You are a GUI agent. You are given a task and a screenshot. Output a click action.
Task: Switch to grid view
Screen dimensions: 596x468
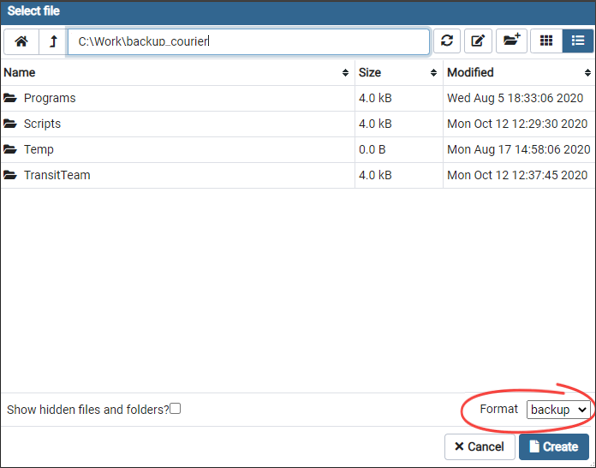click(546, 41)
